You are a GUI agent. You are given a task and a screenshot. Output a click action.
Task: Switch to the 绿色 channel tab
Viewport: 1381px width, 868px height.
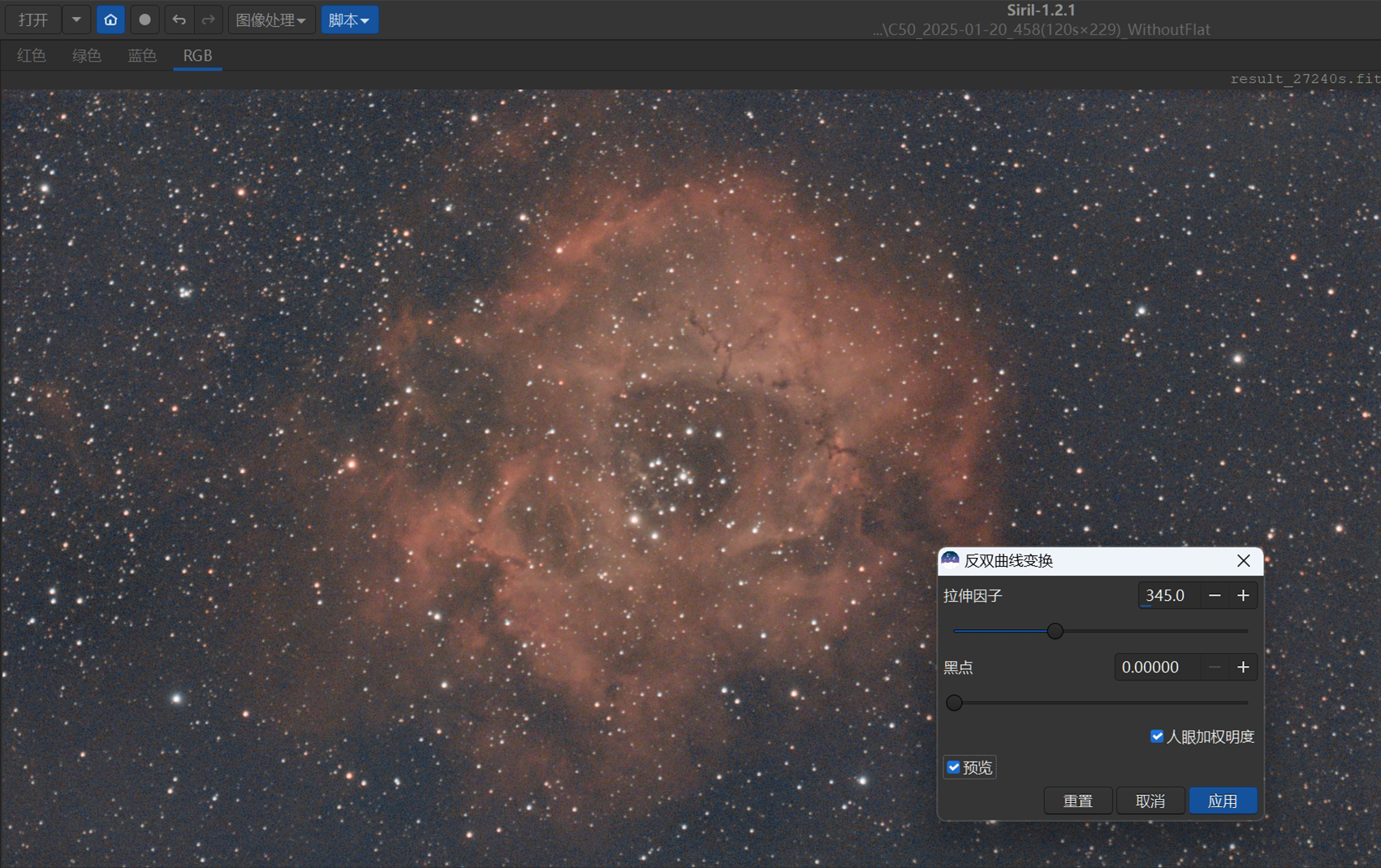tap(86, 55)
